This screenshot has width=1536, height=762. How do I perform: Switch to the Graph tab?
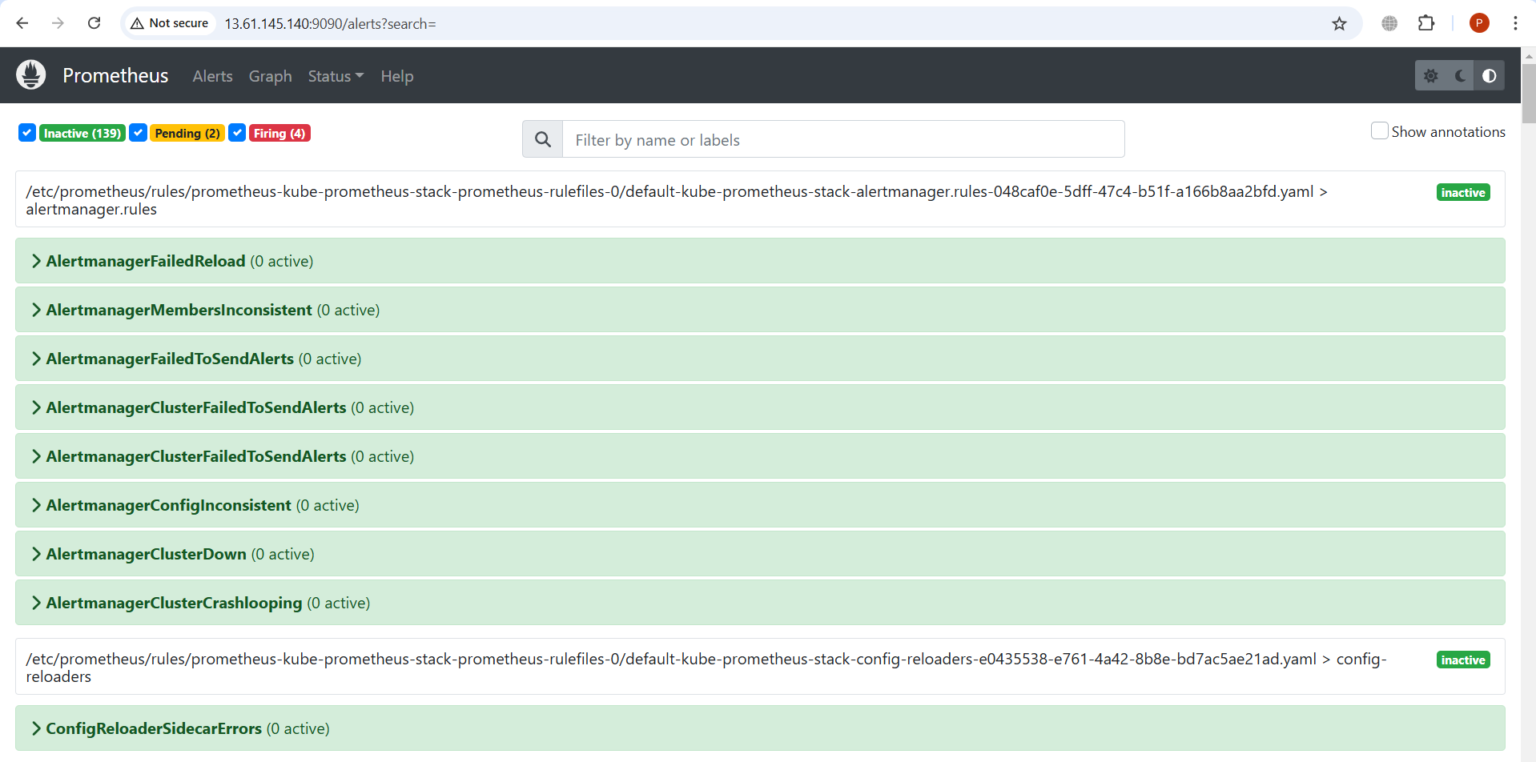coord(270,75)
